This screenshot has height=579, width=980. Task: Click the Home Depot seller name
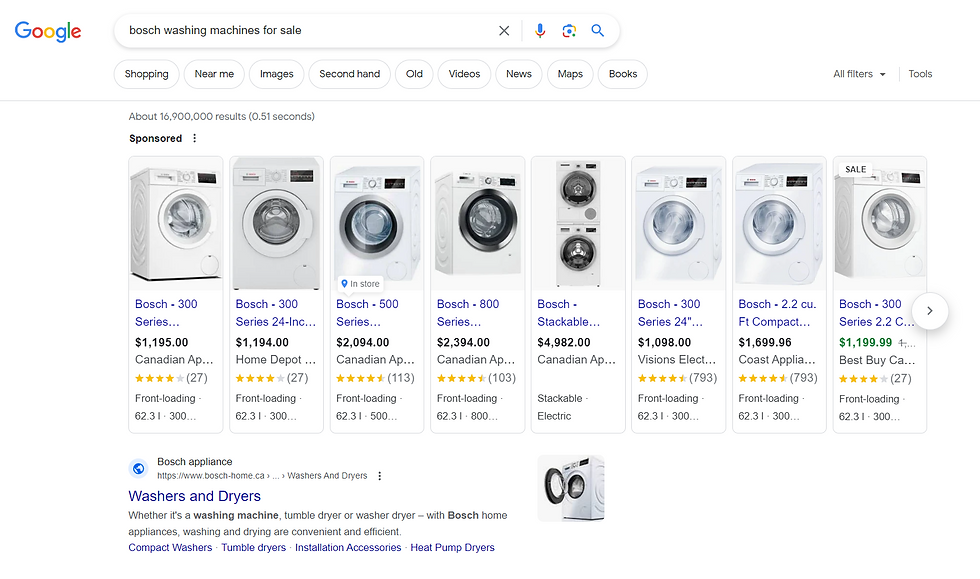click(x=276, y=360)
